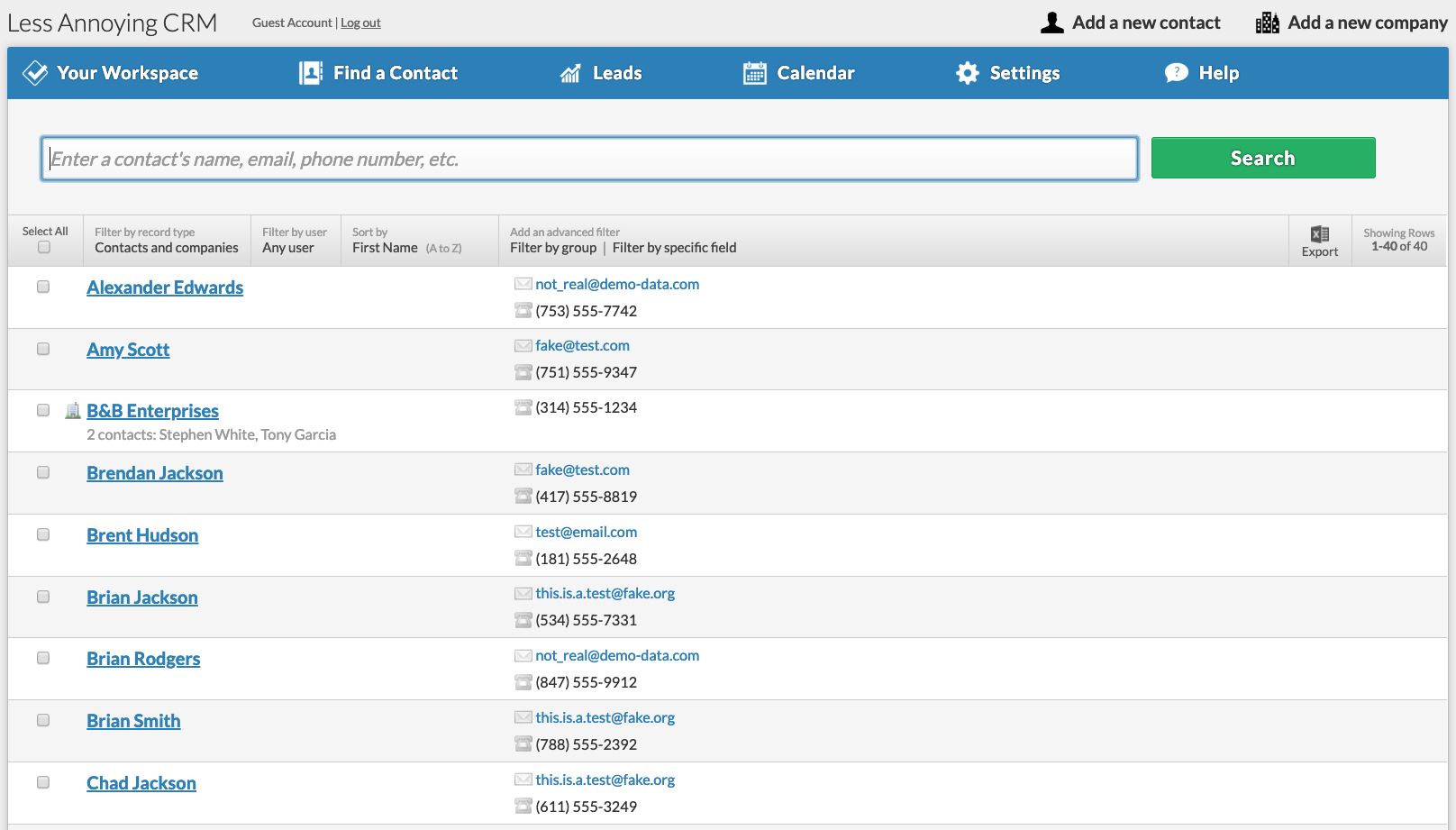Image resolution: width=1456 pixels, height=830 pixels.
Task: Click the phone icon beside (753) 555-7742
Action: click(523, 311)
